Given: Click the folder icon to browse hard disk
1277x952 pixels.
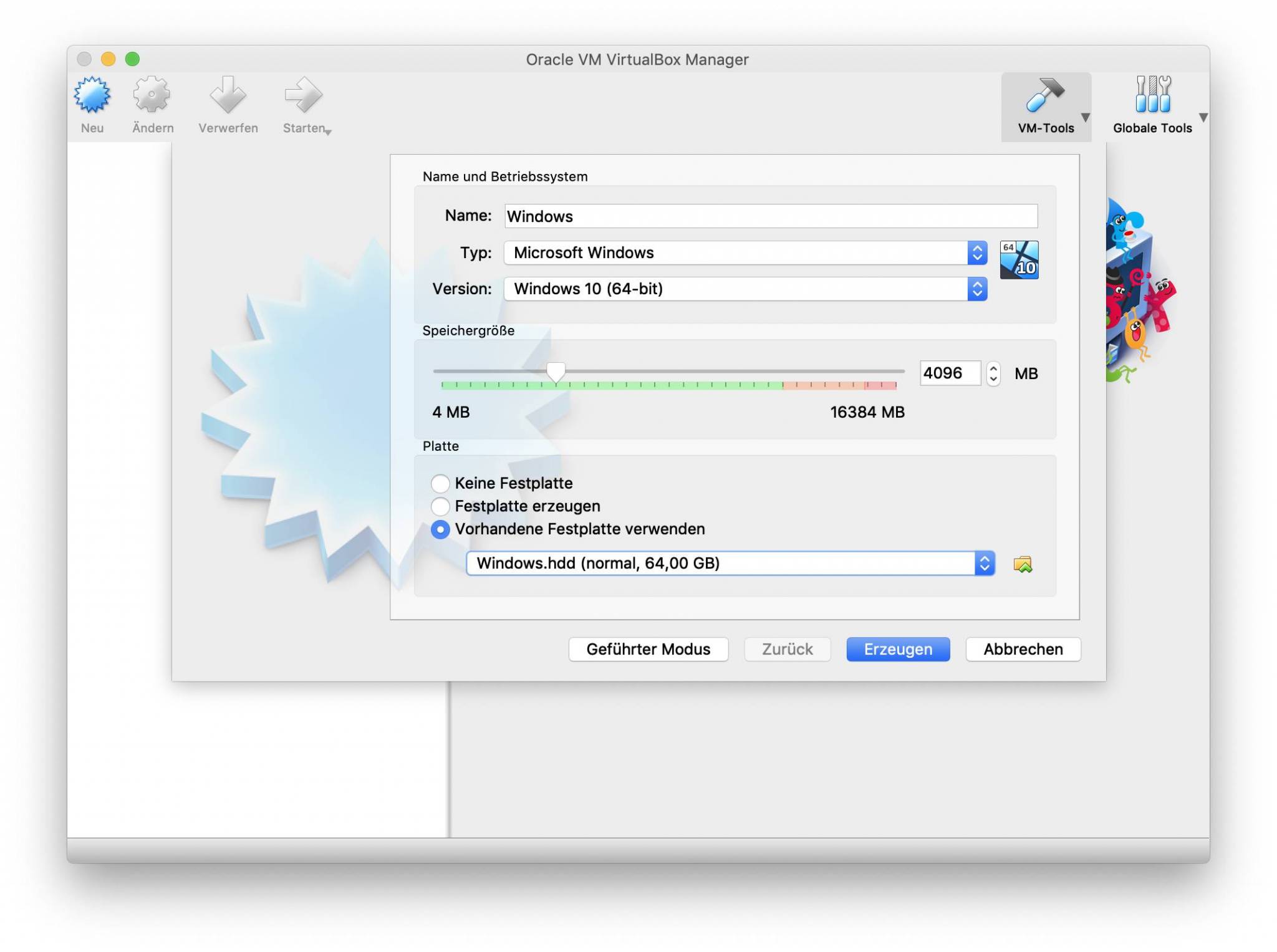Looking at the screenshot, I should click(1023, 564).
